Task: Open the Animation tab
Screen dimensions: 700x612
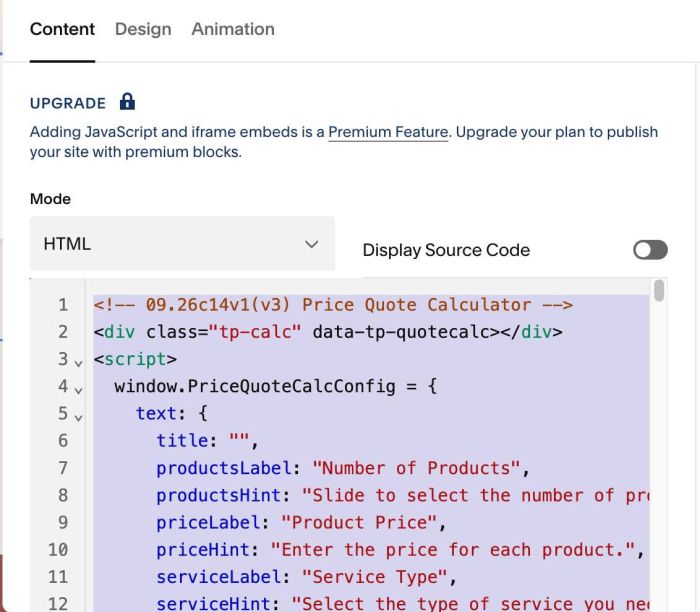Action: click(x=233, y=29)
